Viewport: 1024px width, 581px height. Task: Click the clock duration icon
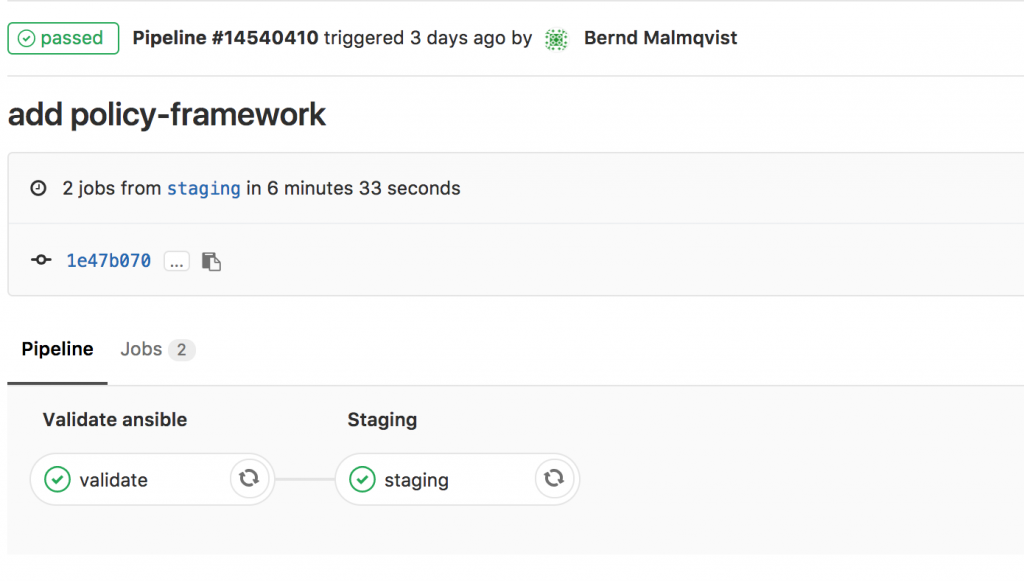pyautogui.click(x=39, y=188)
